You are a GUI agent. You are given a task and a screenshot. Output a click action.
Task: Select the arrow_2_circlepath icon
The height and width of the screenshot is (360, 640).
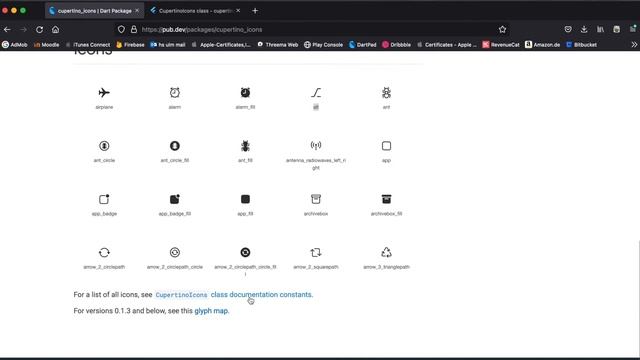point(104,252)
